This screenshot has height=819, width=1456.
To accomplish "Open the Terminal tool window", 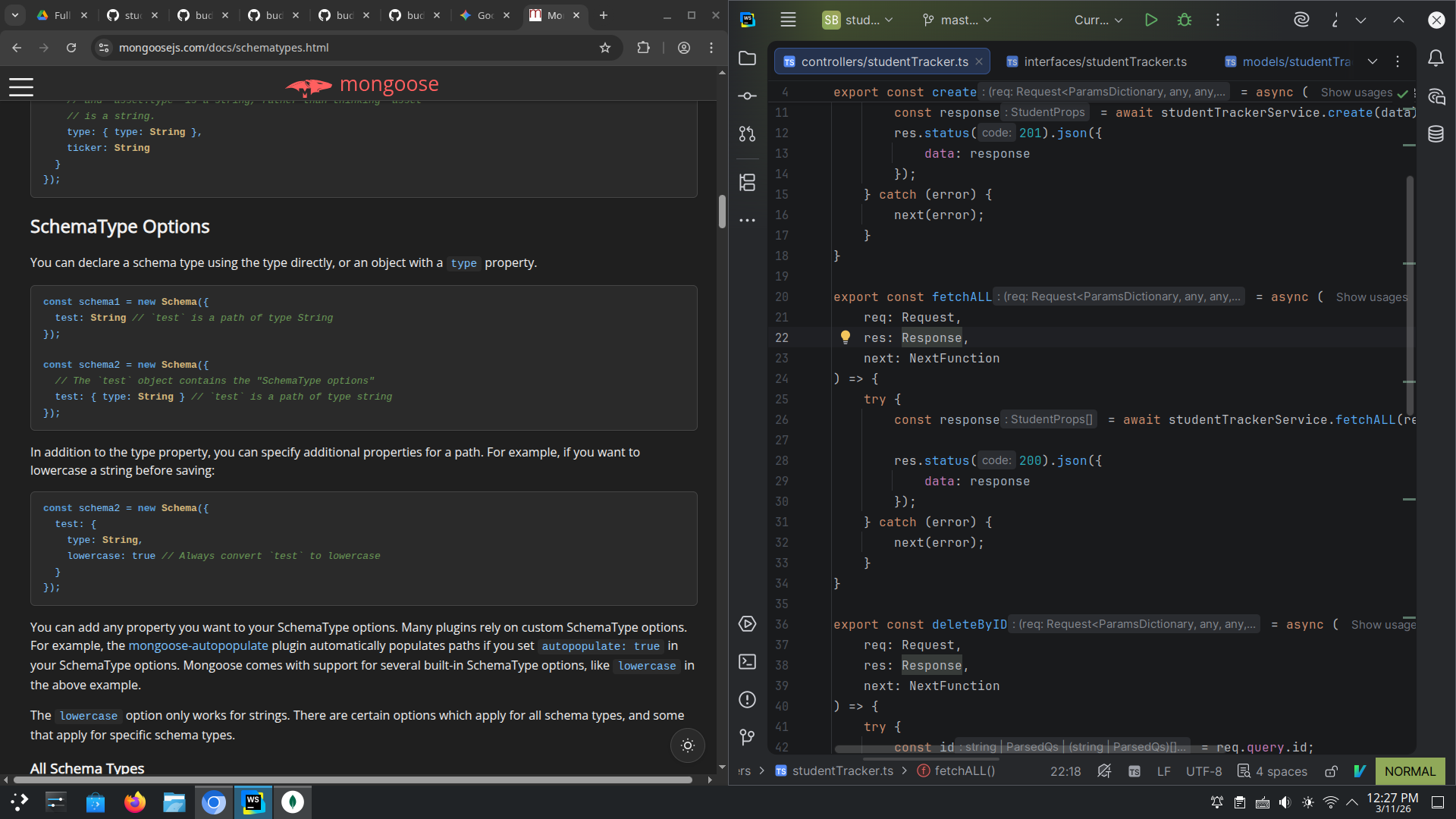I will point(747,661).
